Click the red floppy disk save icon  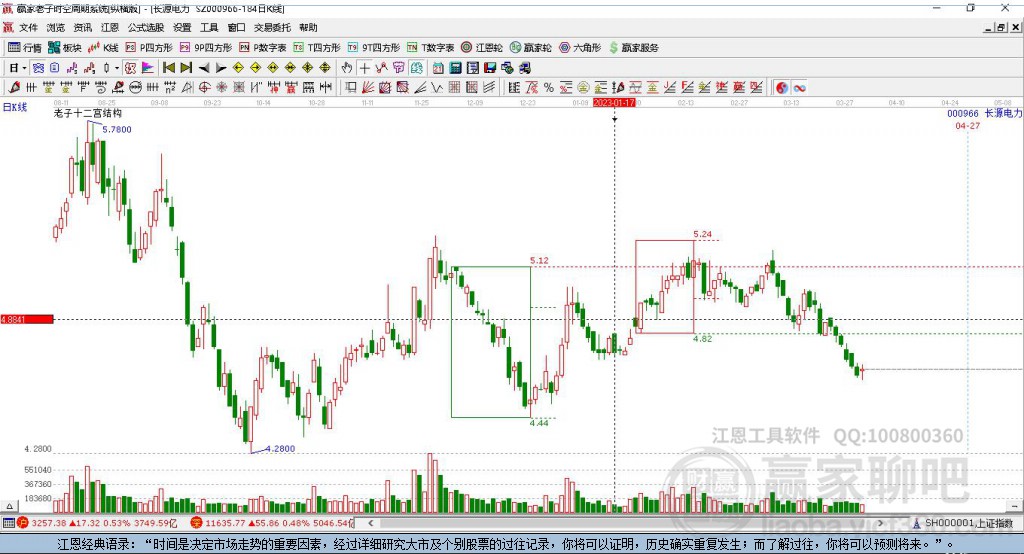click(490, 68)
